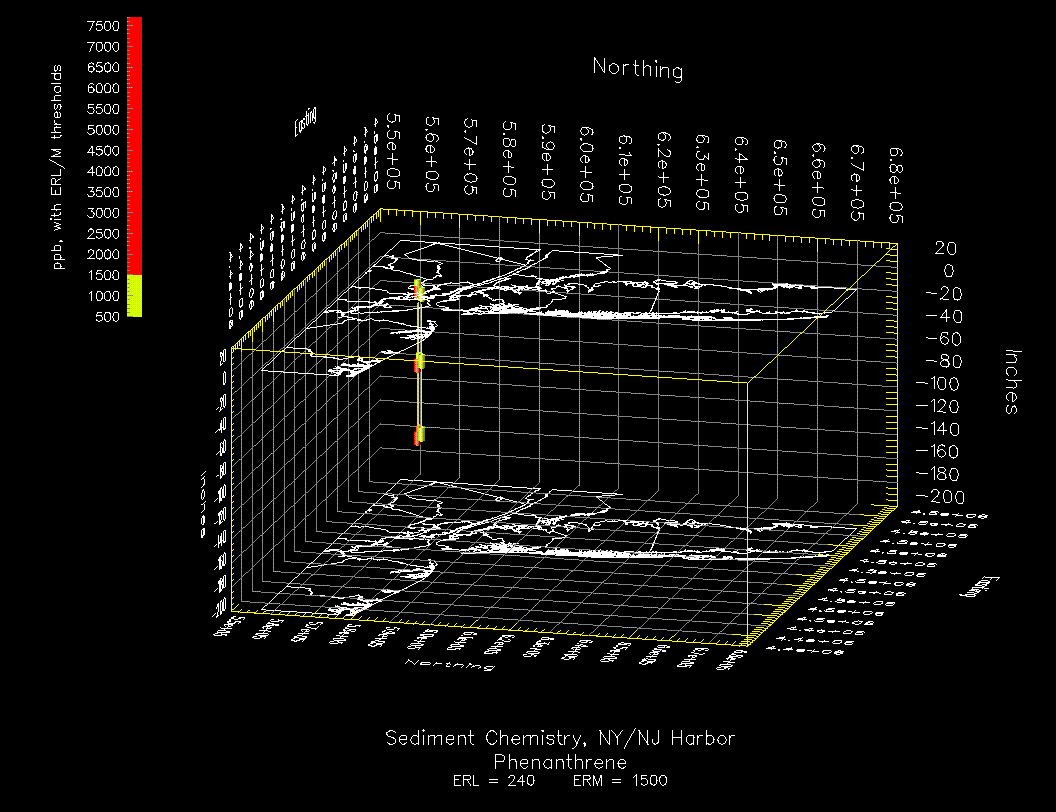1056x812 pixels.
Task: Click the 'Phenanthrene' subtitle text
Action: 560,762
